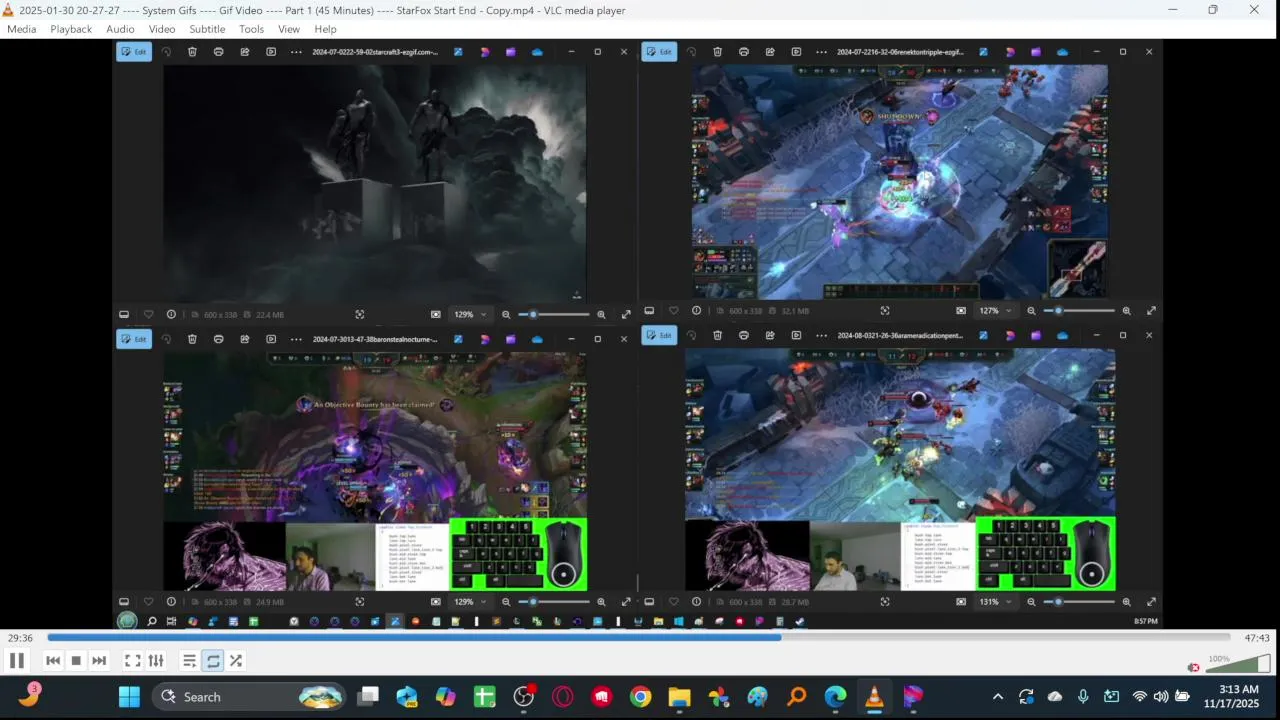Viewport: 1280px width, 720px height.
Task: Show hidden system tray icons
Action: pyautogui.click(x=997, y=697)
